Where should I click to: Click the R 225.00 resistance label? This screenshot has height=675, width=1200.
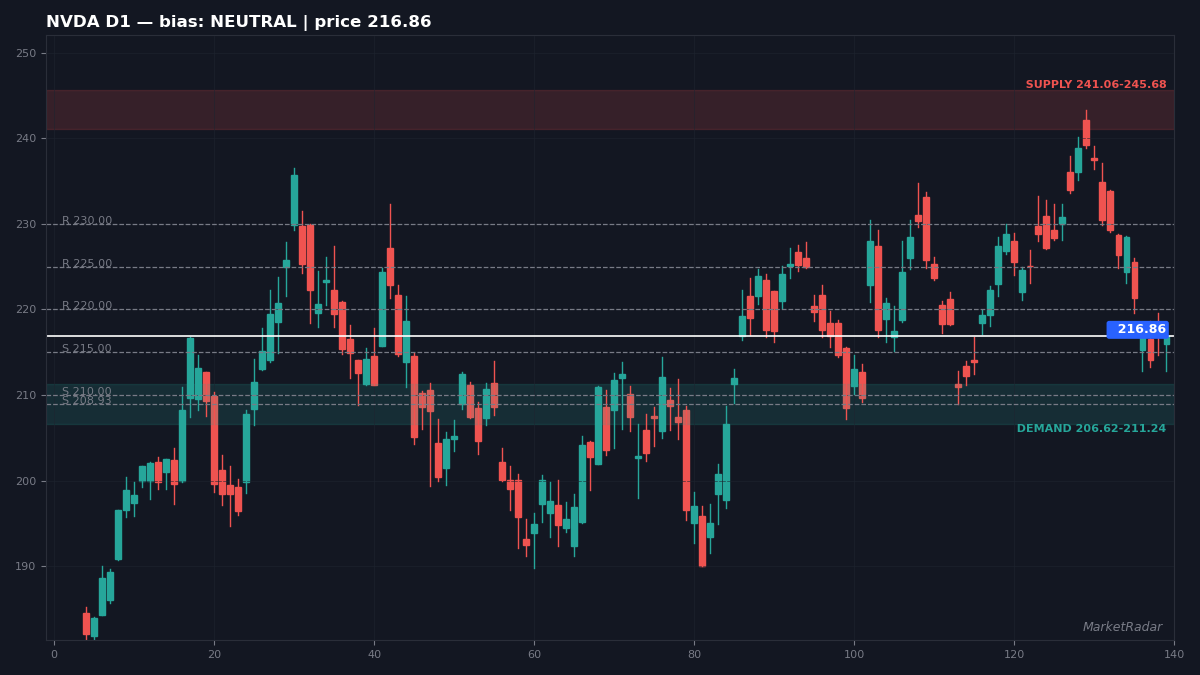(87, 264)
